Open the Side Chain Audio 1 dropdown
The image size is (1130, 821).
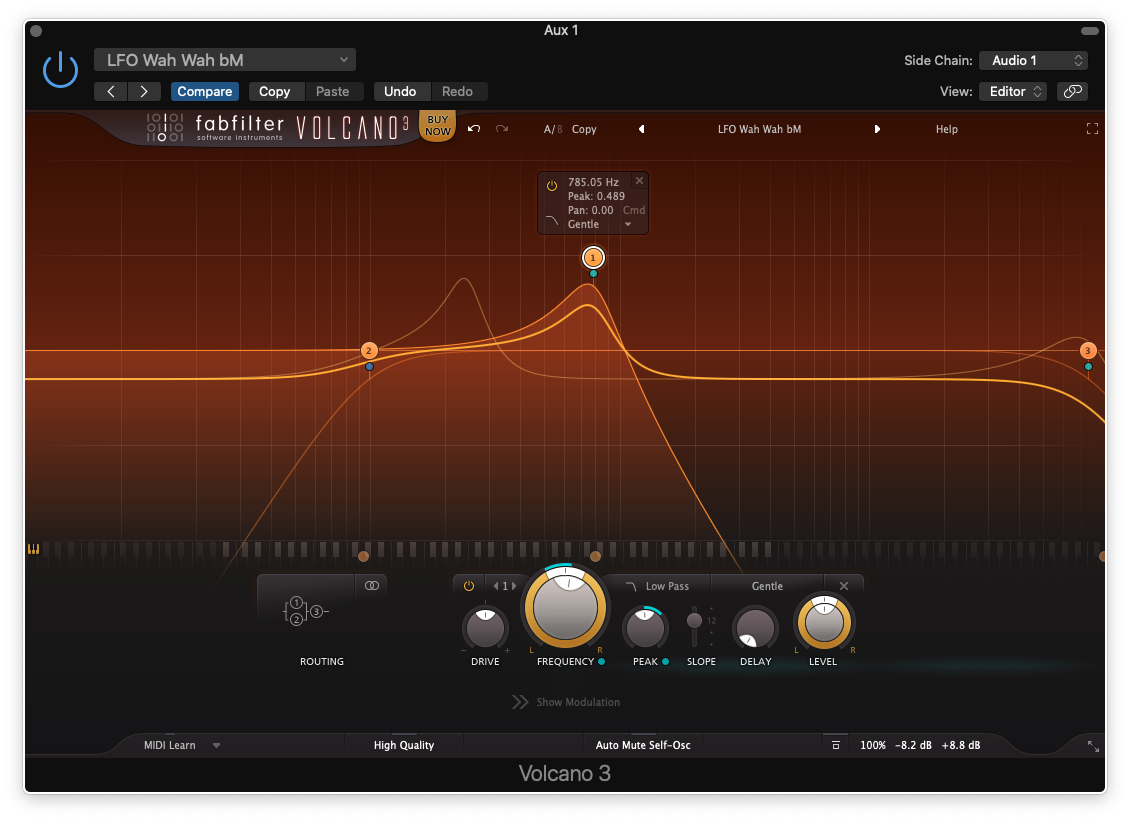click(1033, 60)
